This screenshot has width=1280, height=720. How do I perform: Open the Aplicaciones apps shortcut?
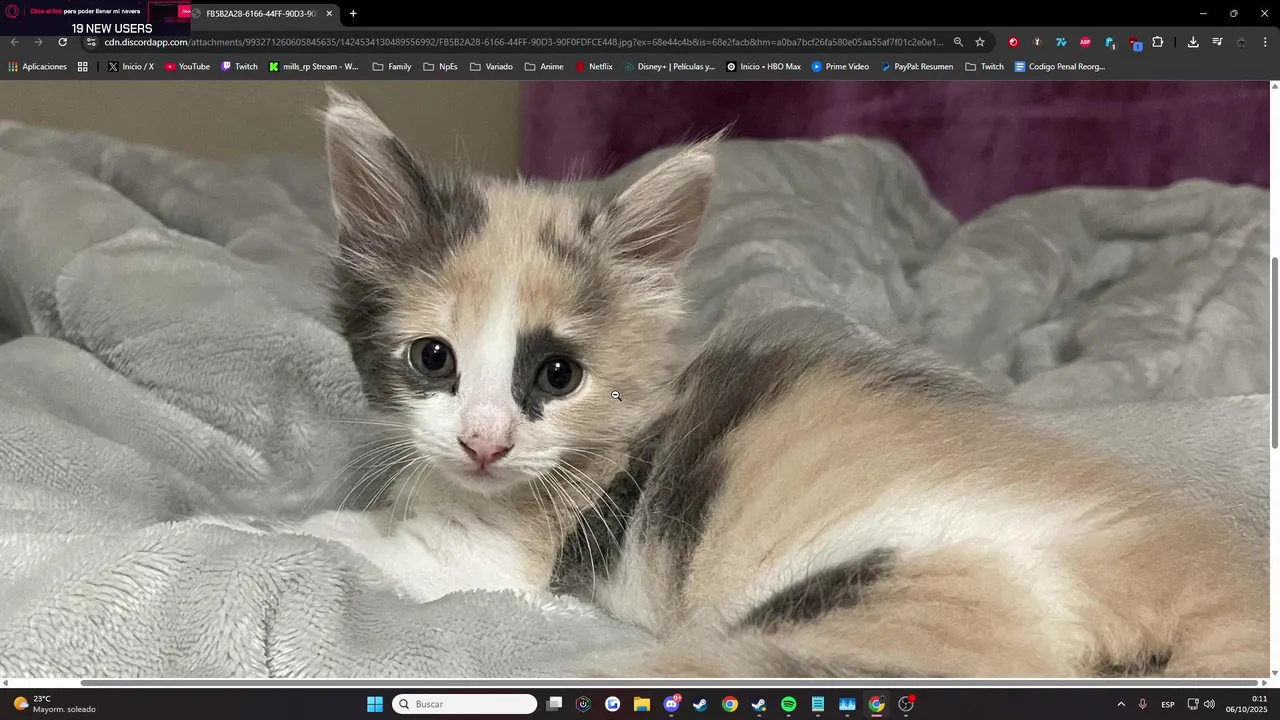point(37,67)
